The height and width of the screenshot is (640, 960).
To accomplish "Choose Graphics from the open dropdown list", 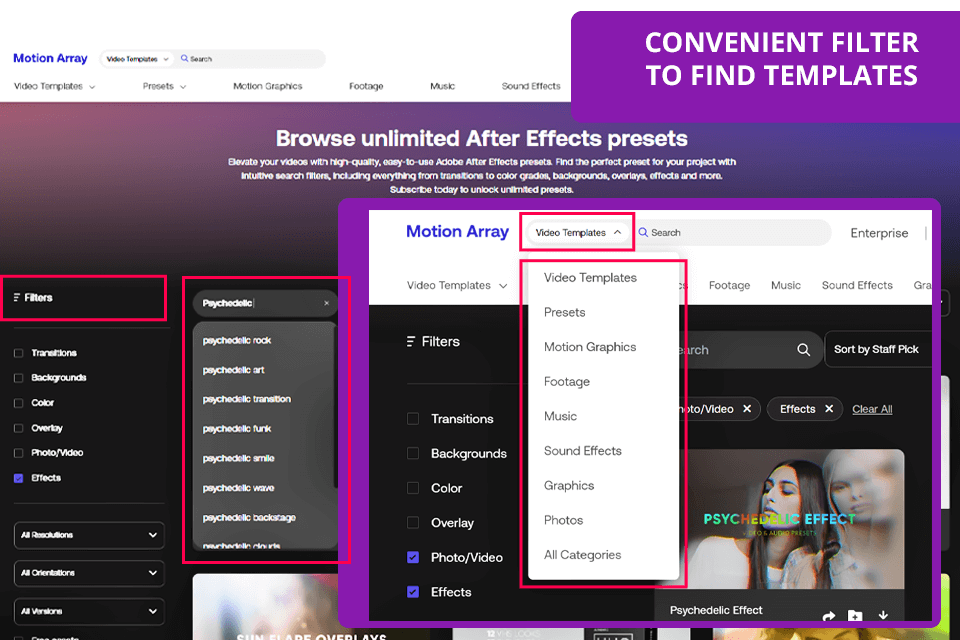I will click(569, 486).
